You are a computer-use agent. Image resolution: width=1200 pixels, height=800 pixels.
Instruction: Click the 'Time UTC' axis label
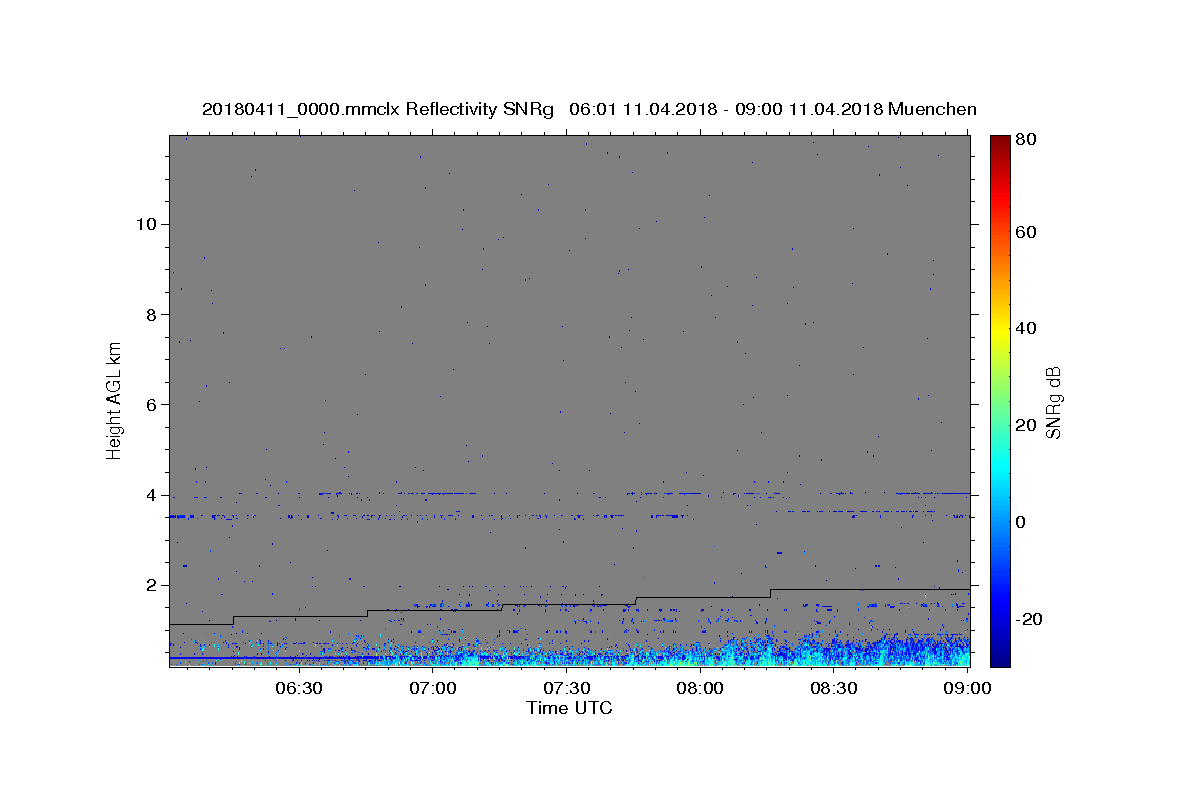(569, 708)
